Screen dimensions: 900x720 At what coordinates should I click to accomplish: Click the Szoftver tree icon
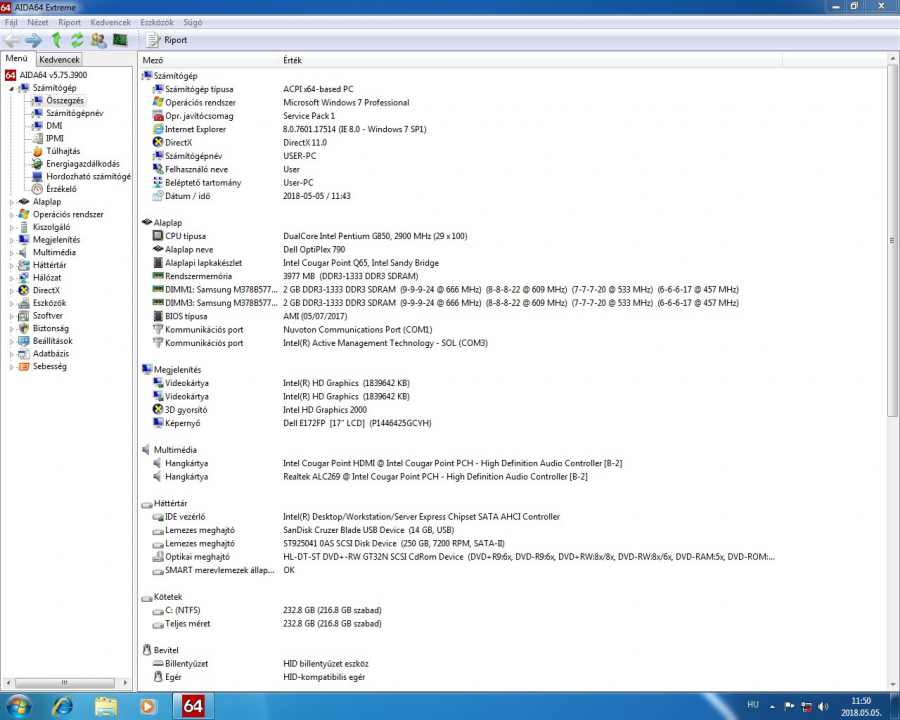tap(24, 315)
